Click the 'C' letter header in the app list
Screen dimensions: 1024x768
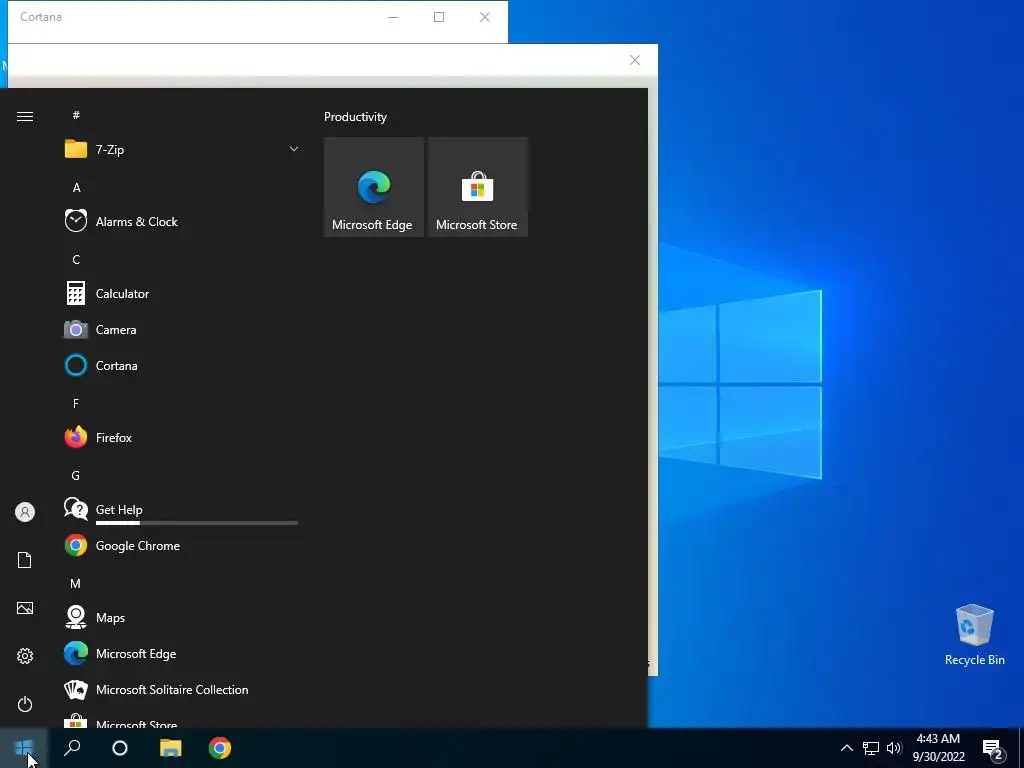click(76, 259)
